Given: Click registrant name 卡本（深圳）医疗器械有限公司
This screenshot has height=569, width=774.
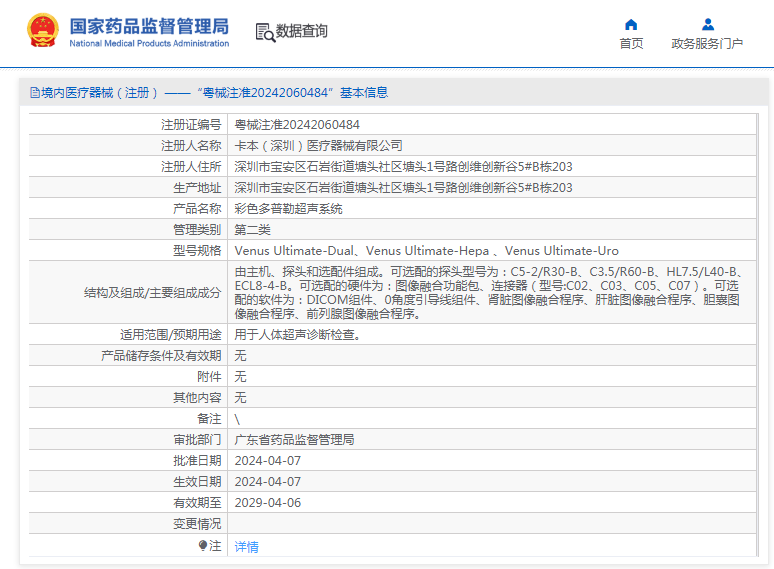Looking at the screenshot, I should pyautogui.click(x=318, y=146).
